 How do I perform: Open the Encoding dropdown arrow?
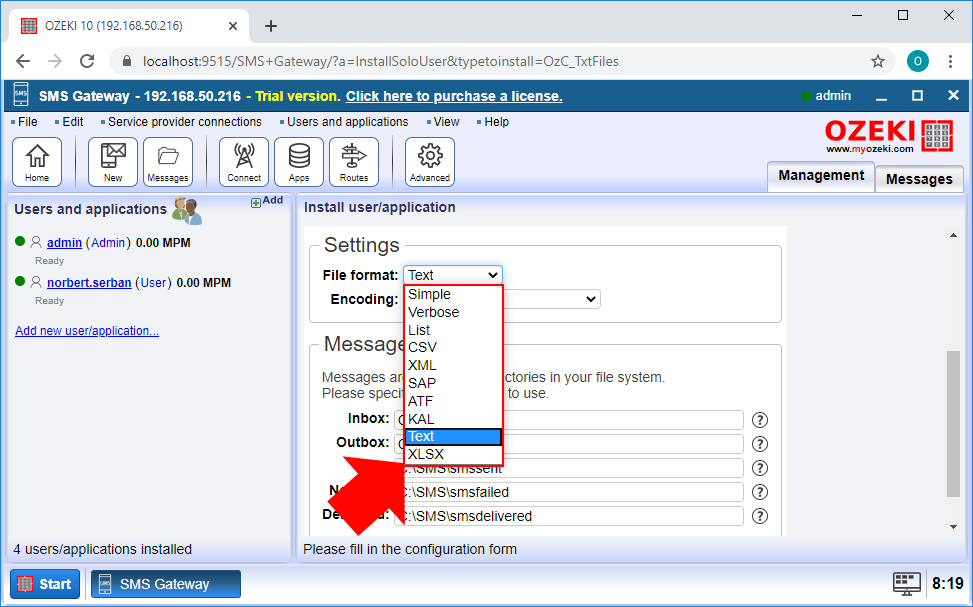point(590,299)
